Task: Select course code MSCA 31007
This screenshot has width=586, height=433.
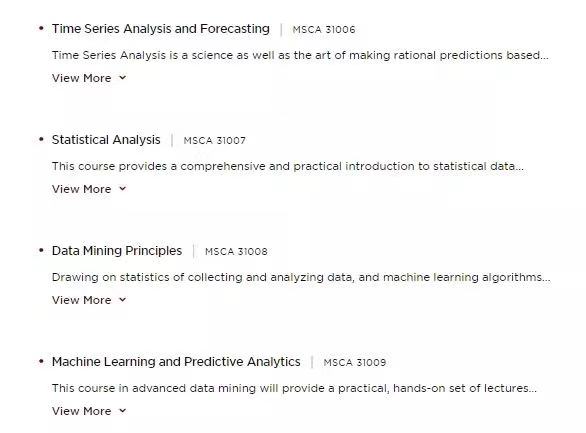Action: [215, 140]
